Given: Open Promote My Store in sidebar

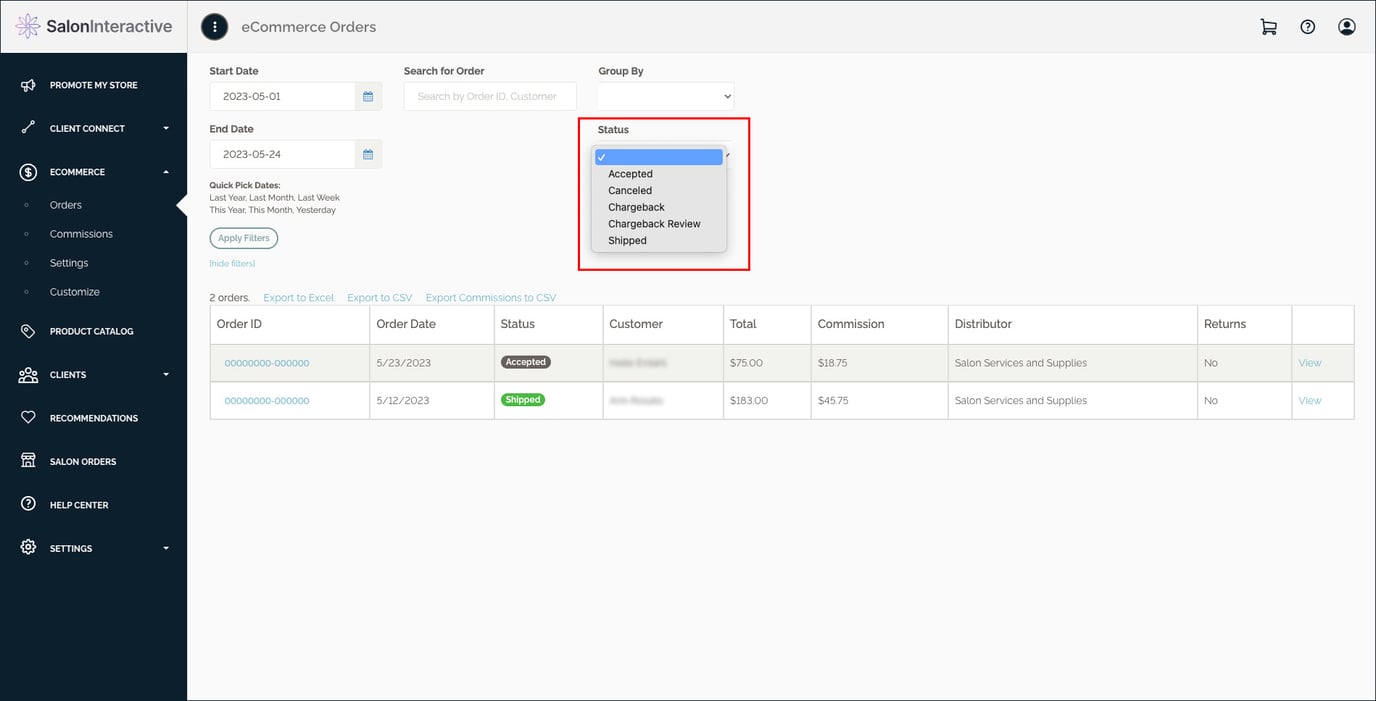Looking at the screenshot, I should [x=94, y=85].
